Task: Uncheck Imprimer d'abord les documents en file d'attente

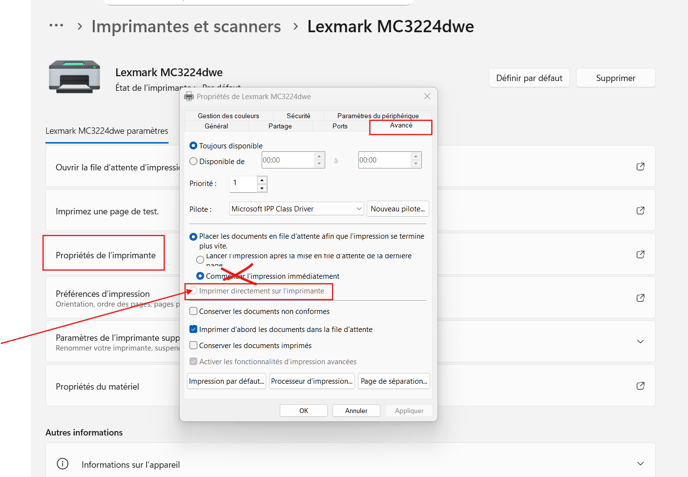Action: [x=194, y=329]
